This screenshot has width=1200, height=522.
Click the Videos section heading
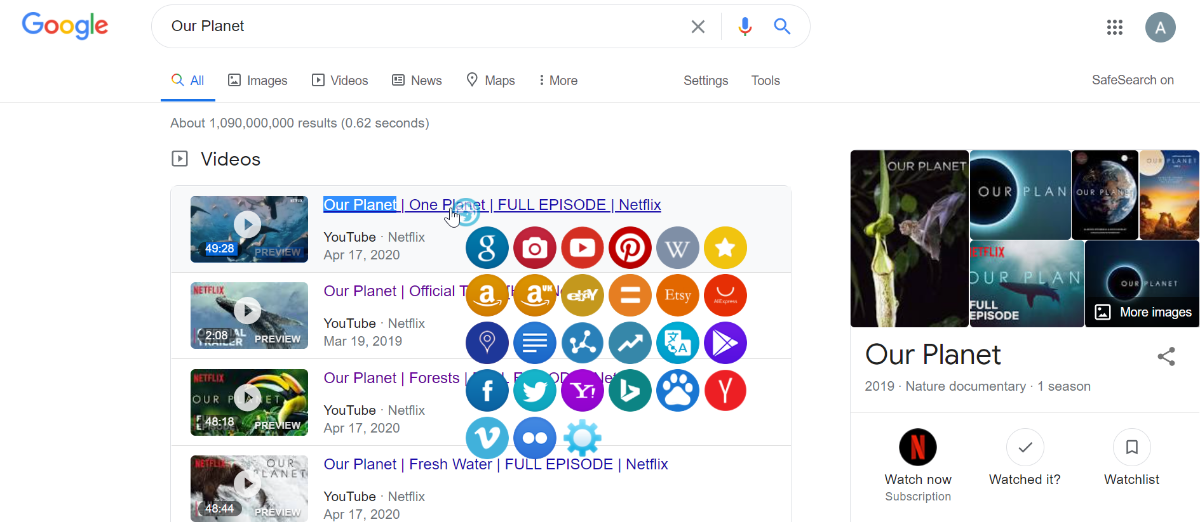tap(230, 159)
